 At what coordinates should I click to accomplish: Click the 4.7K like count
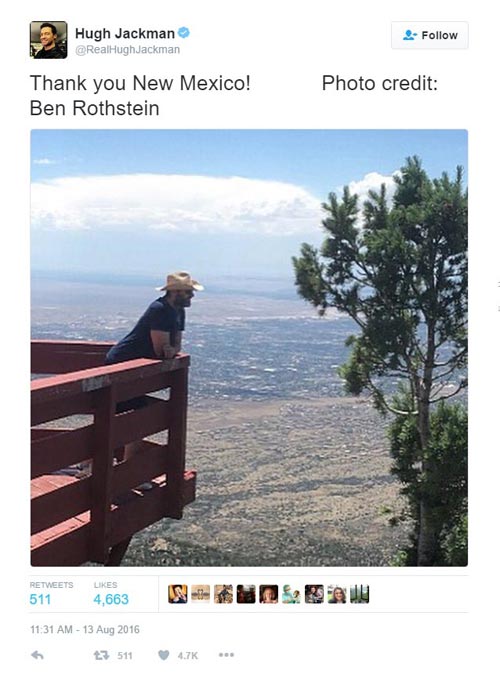(188, 655)
